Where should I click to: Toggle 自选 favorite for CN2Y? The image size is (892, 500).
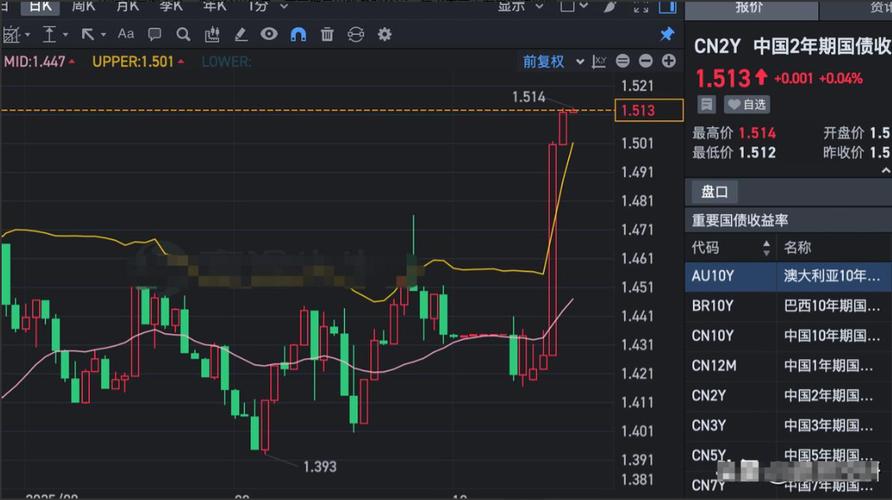coord(747,104)
